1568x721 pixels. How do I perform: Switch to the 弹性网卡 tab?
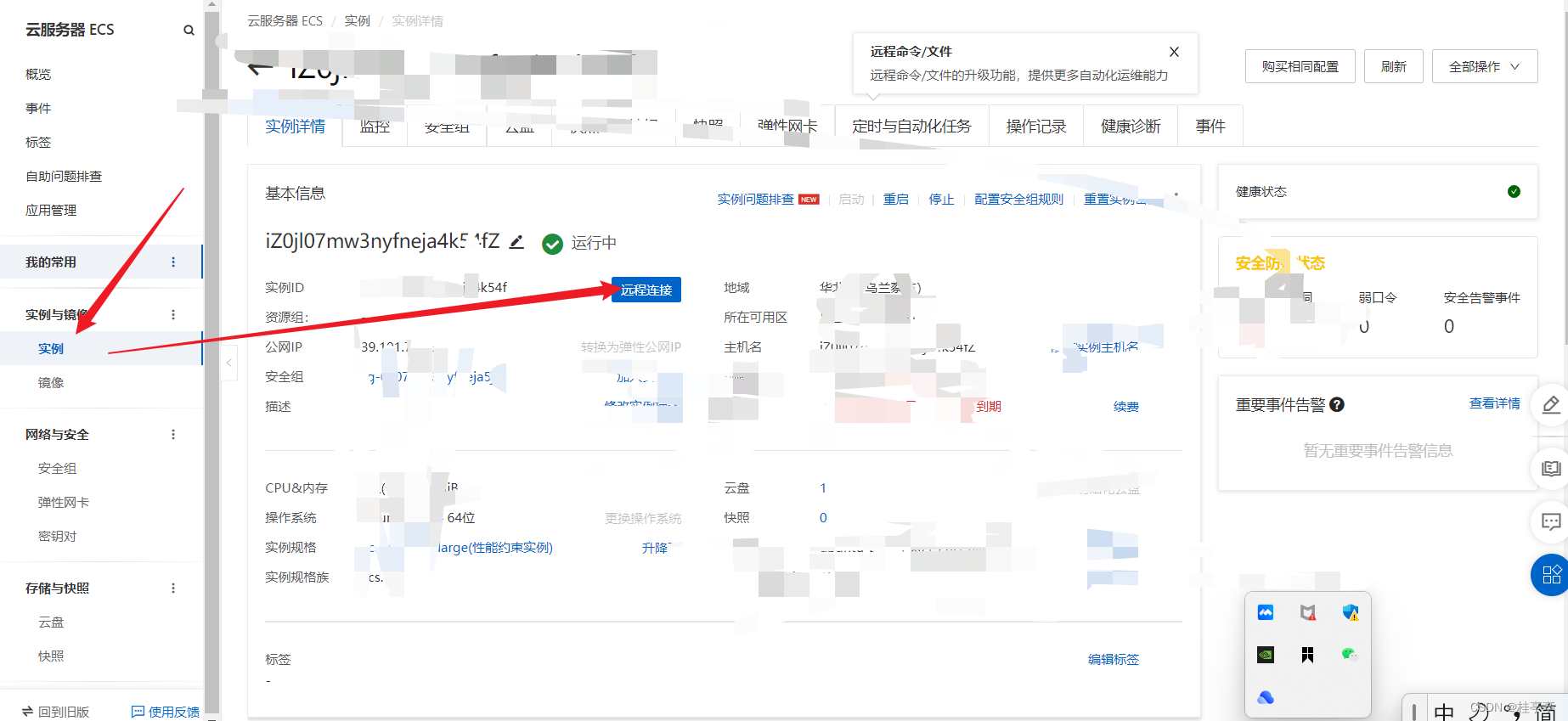click(787, 127)
